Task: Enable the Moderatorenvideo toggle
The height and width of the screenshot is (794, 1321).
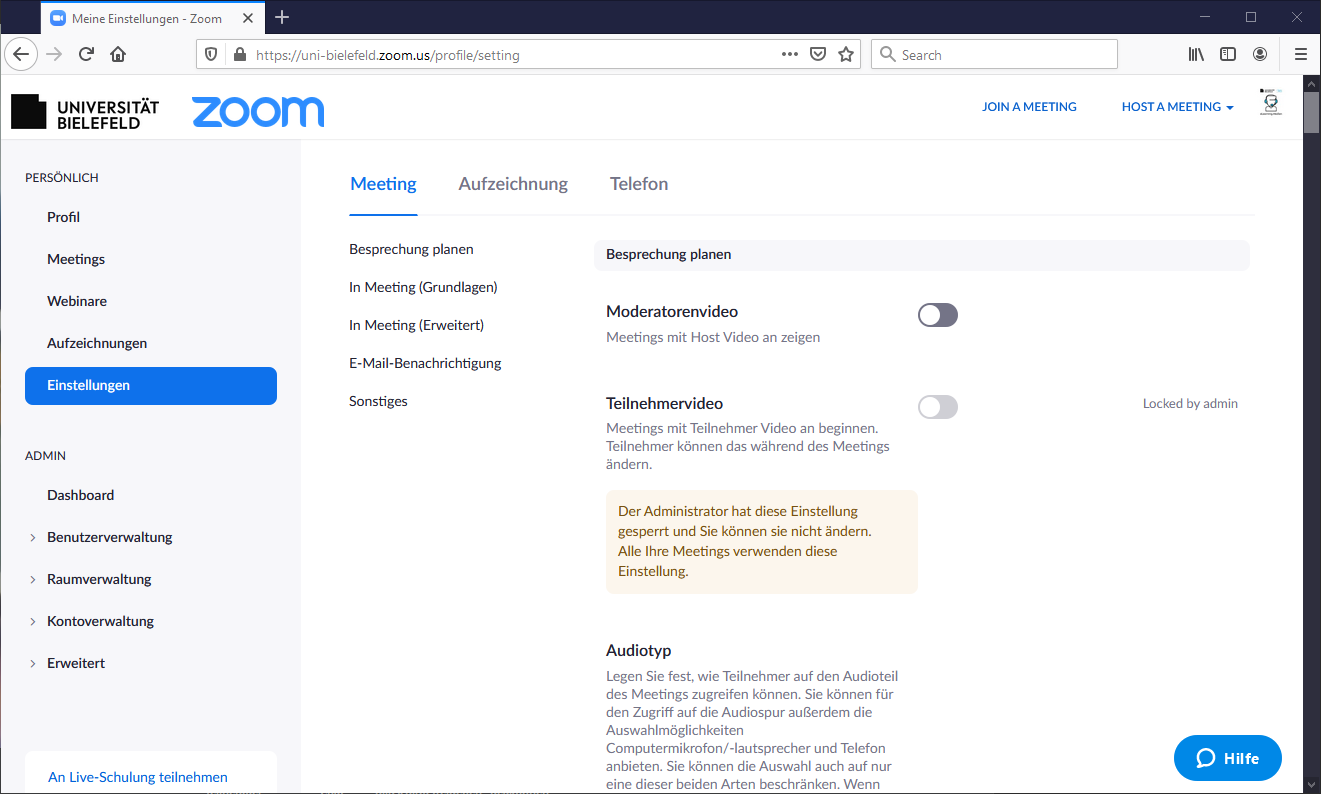Action: [x=937, y=315]
